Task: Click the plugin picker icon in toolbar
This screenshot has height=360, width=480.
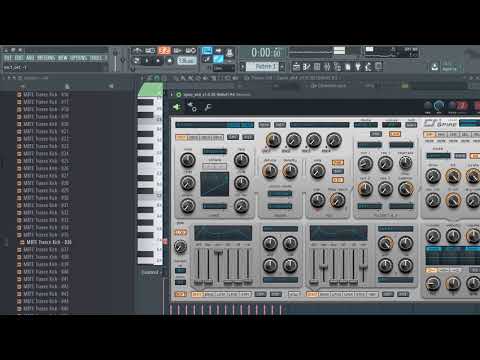Action: [358, 67]
